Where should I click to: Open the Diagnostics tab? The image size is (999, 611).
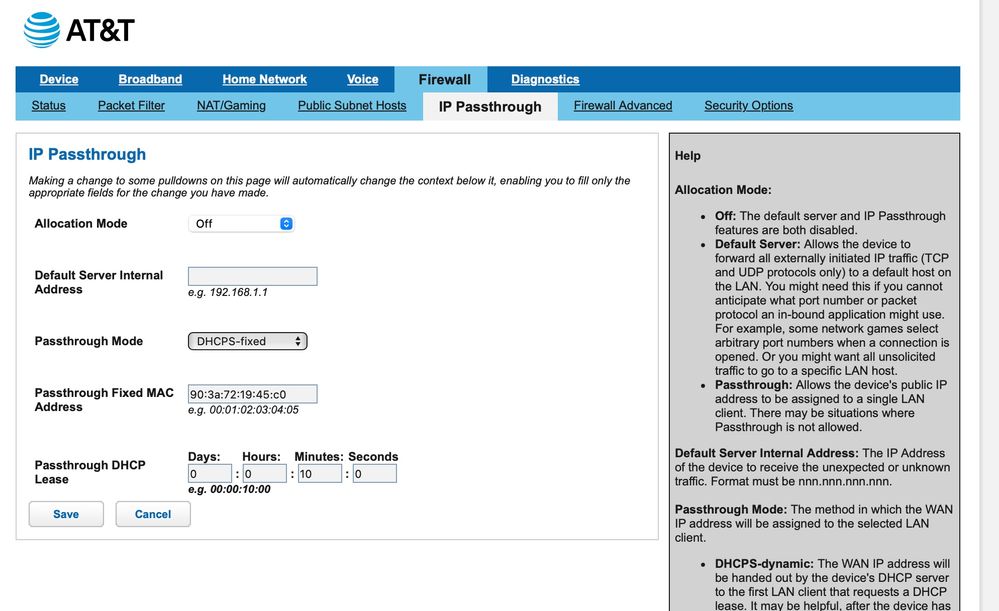pyautogui.click(x=544, y=79)
